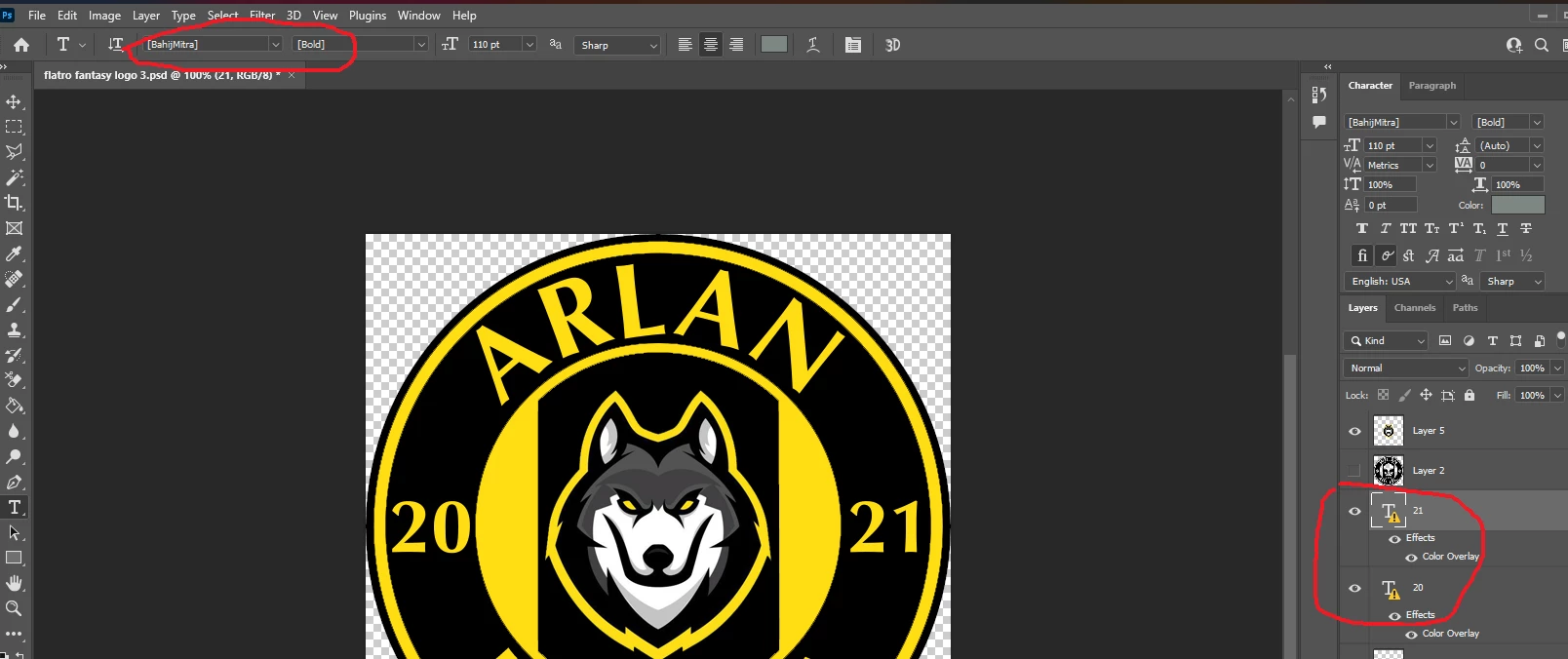This screenshot has width=1568, height=659.
Task: Select the Dodge tool
Action: 14,456
